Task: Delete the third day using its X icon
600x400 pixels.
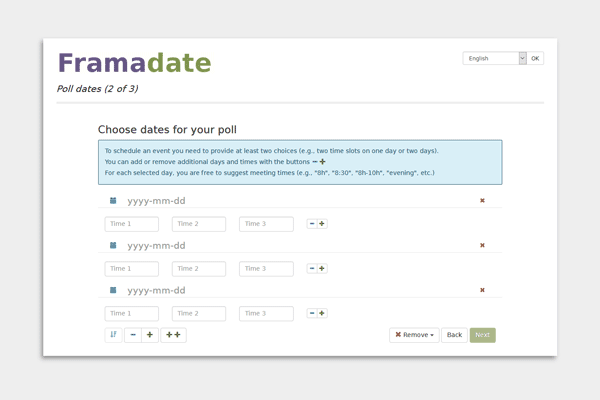Action: coord(482,290)
